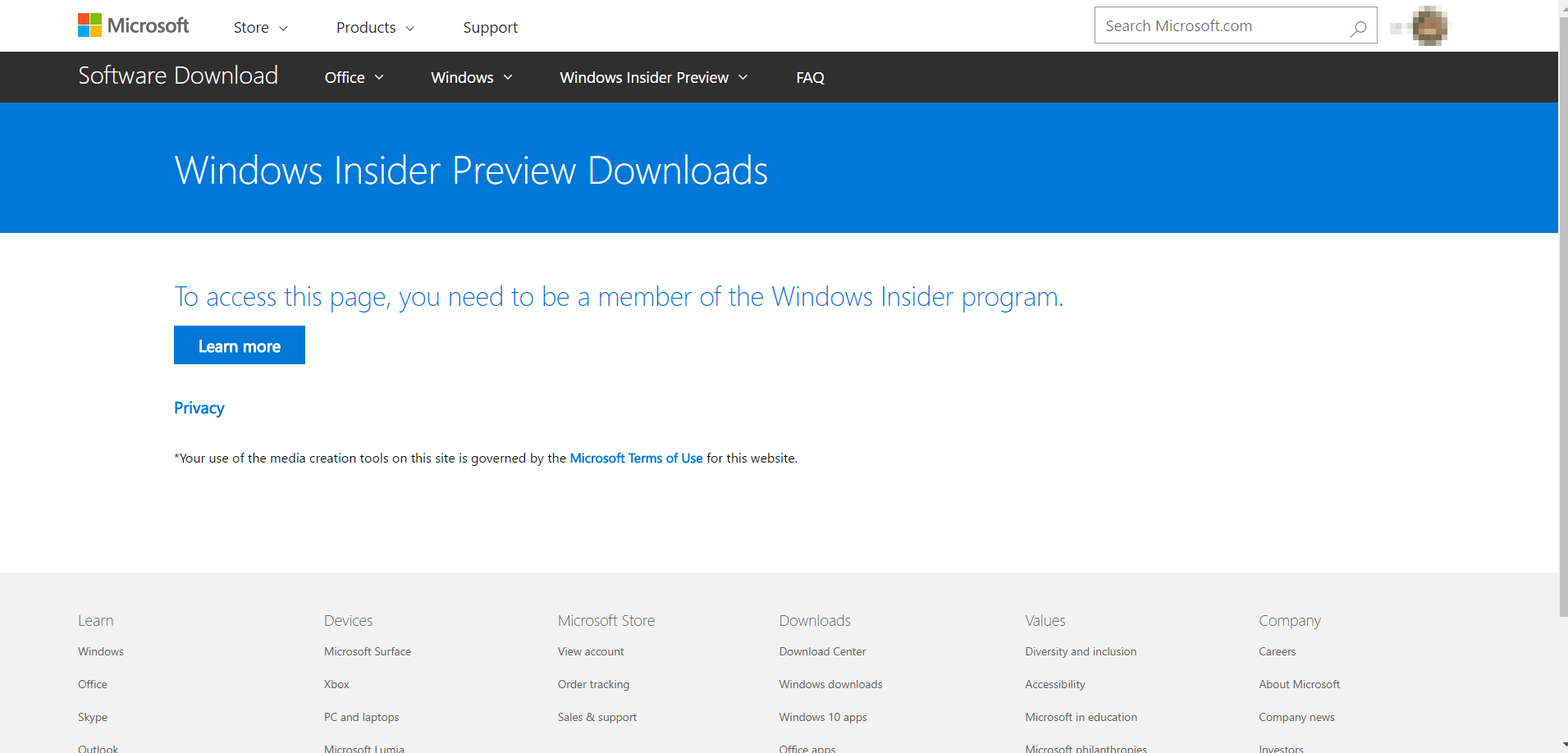Open Download Center link
Image resolution: width=1568 pixels, height=753 pixels.
tap(822, 651)
